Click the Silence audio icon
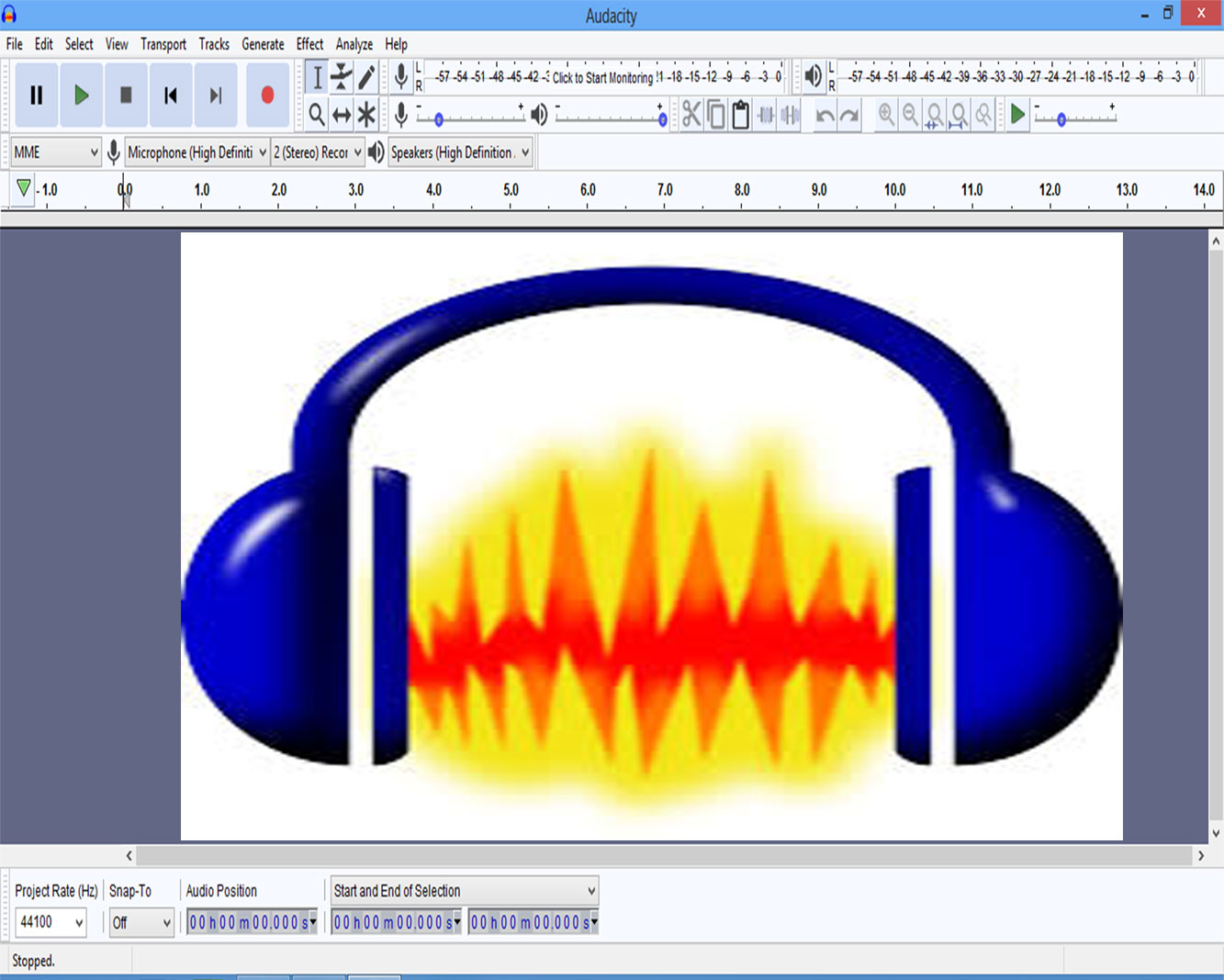 click(x=790, y=114)
